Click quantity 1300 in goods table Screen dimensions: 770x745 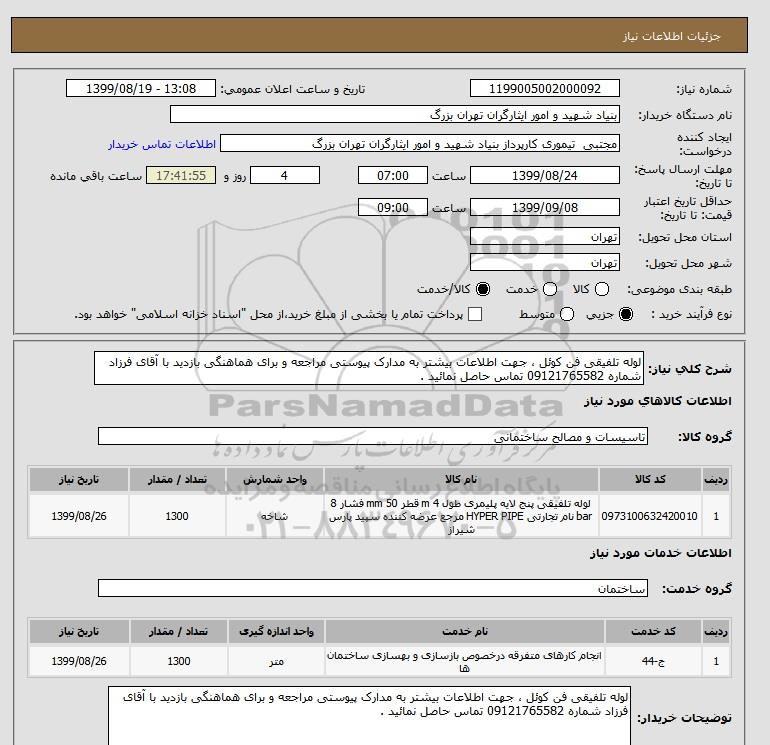pos(177,516)
